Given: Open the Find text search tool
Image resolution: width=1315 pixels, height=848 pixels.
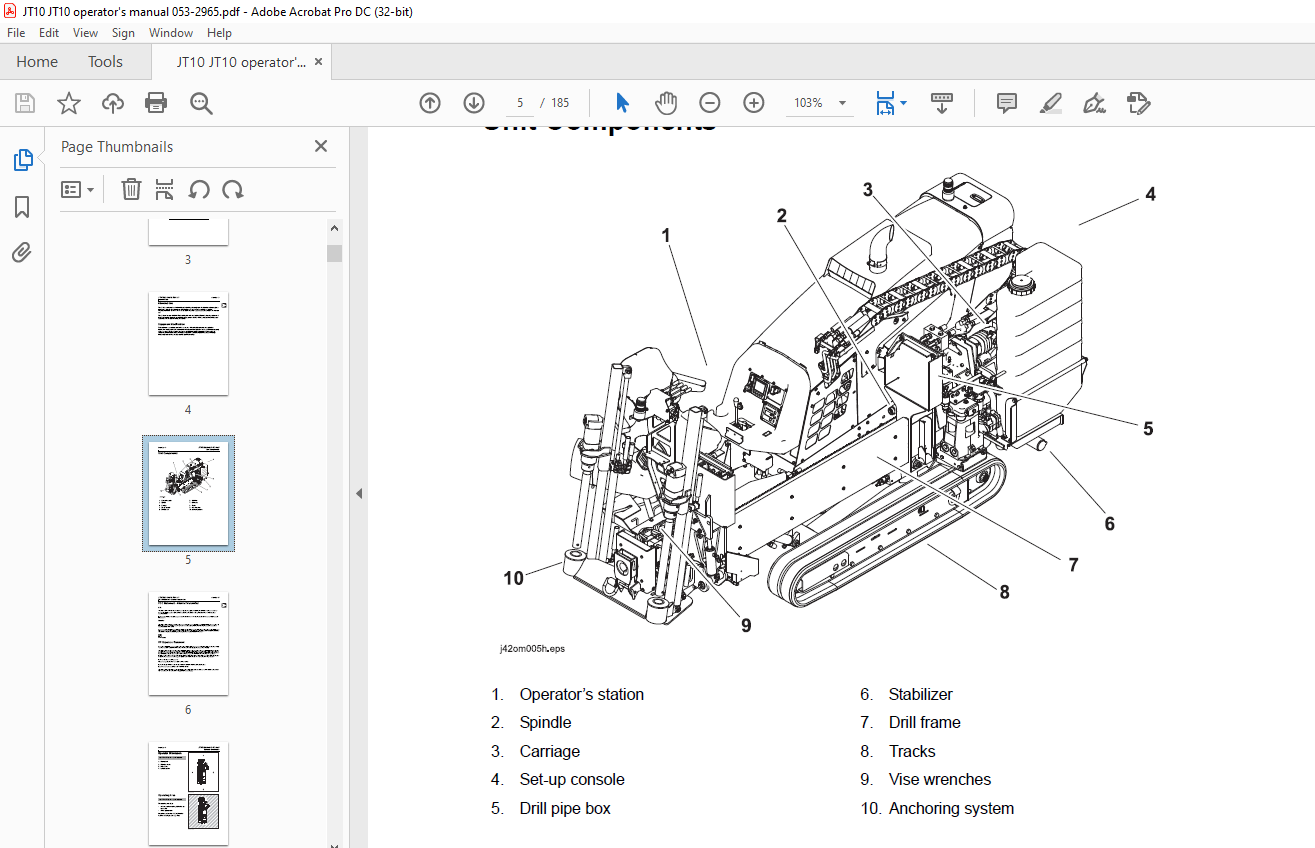Looking at the screenshot, I should 202,103.
